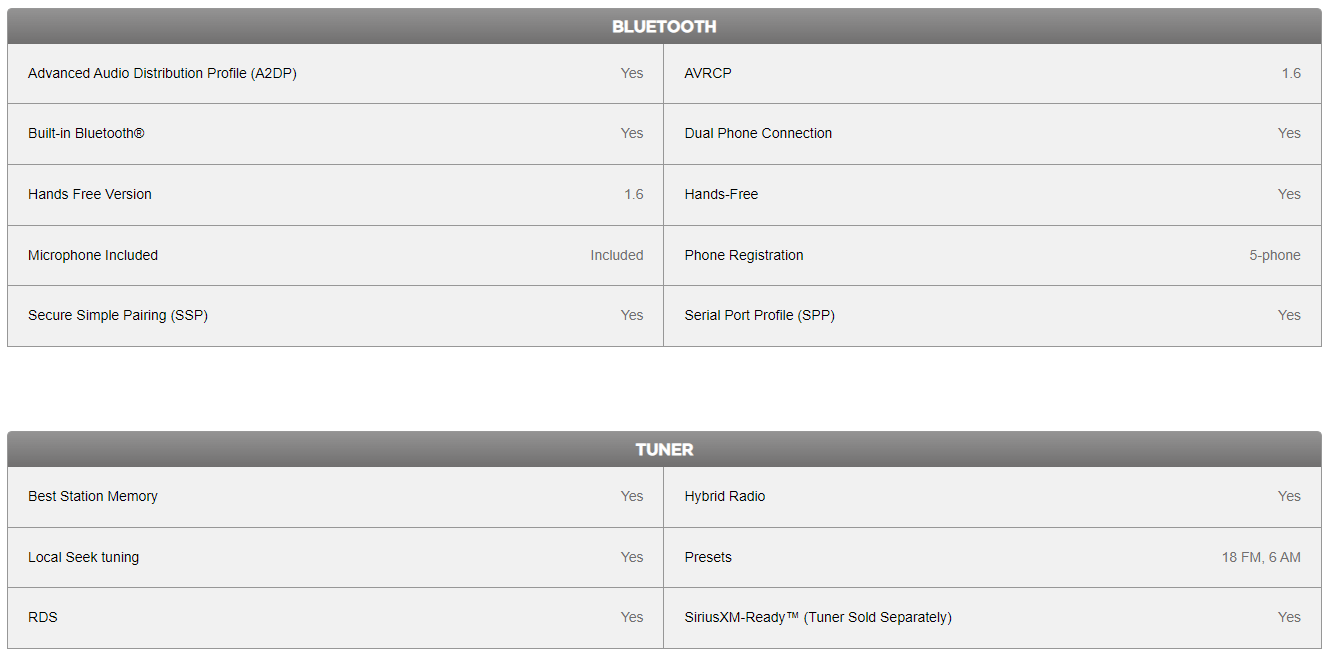
Task: Click the Phone Registration label
Action: pos(744,255)
